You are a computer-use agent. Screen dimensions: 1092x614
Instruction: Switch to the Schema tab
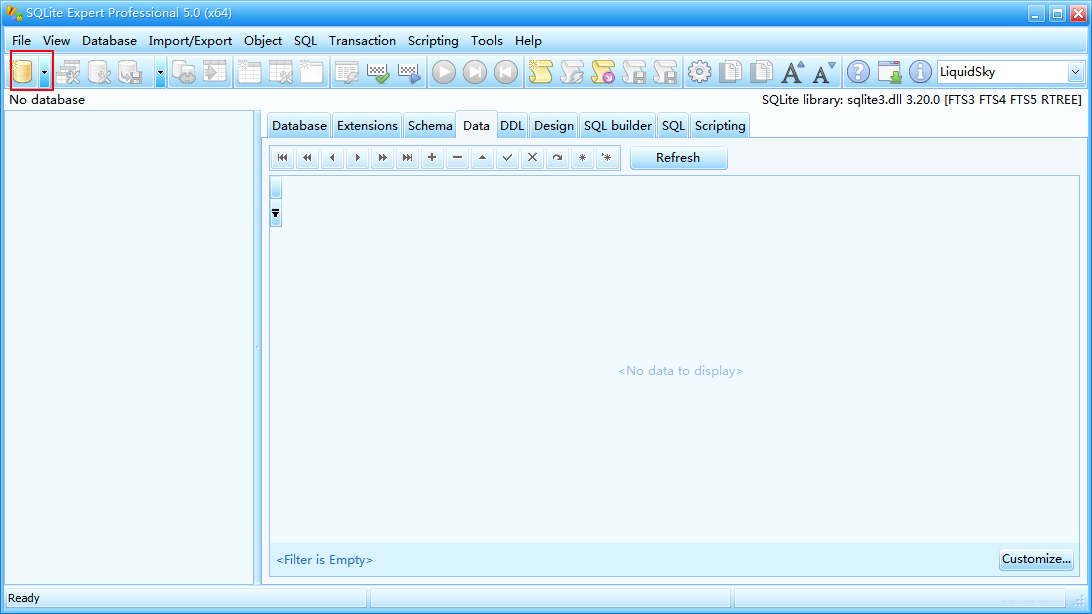pos(430,126)
